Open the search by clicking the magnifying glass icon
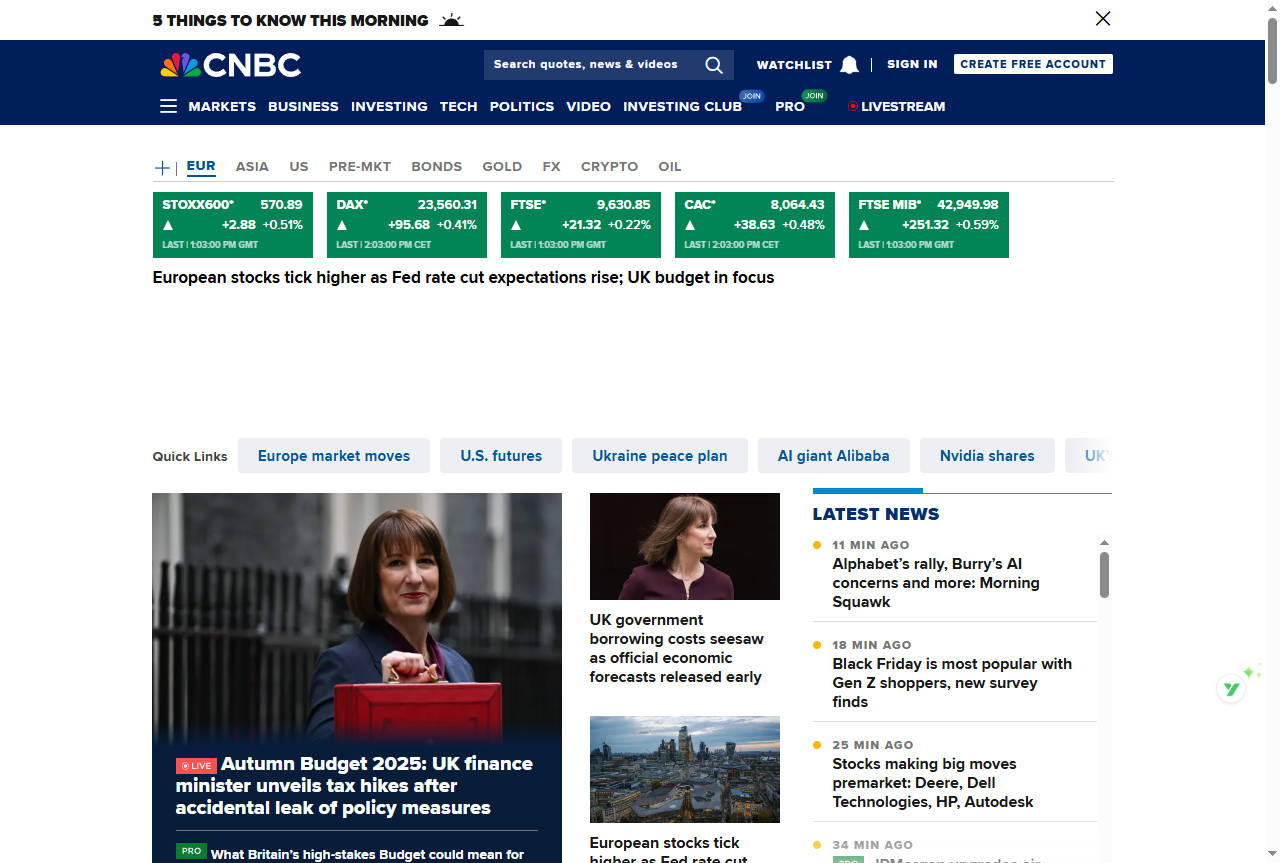Viewport: 1280px width, 863px height. (x=713, y=64)
